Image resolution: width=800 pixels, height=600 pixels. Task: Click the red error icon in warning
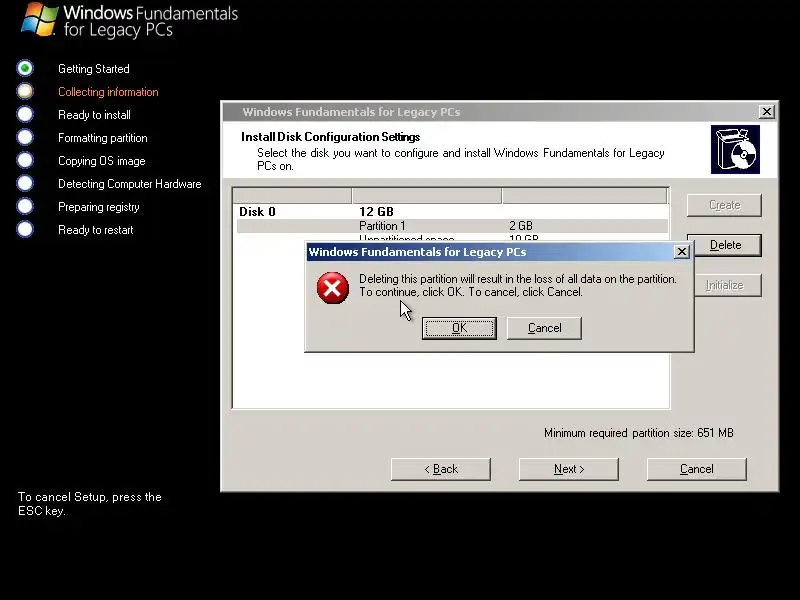click(333, 288)
